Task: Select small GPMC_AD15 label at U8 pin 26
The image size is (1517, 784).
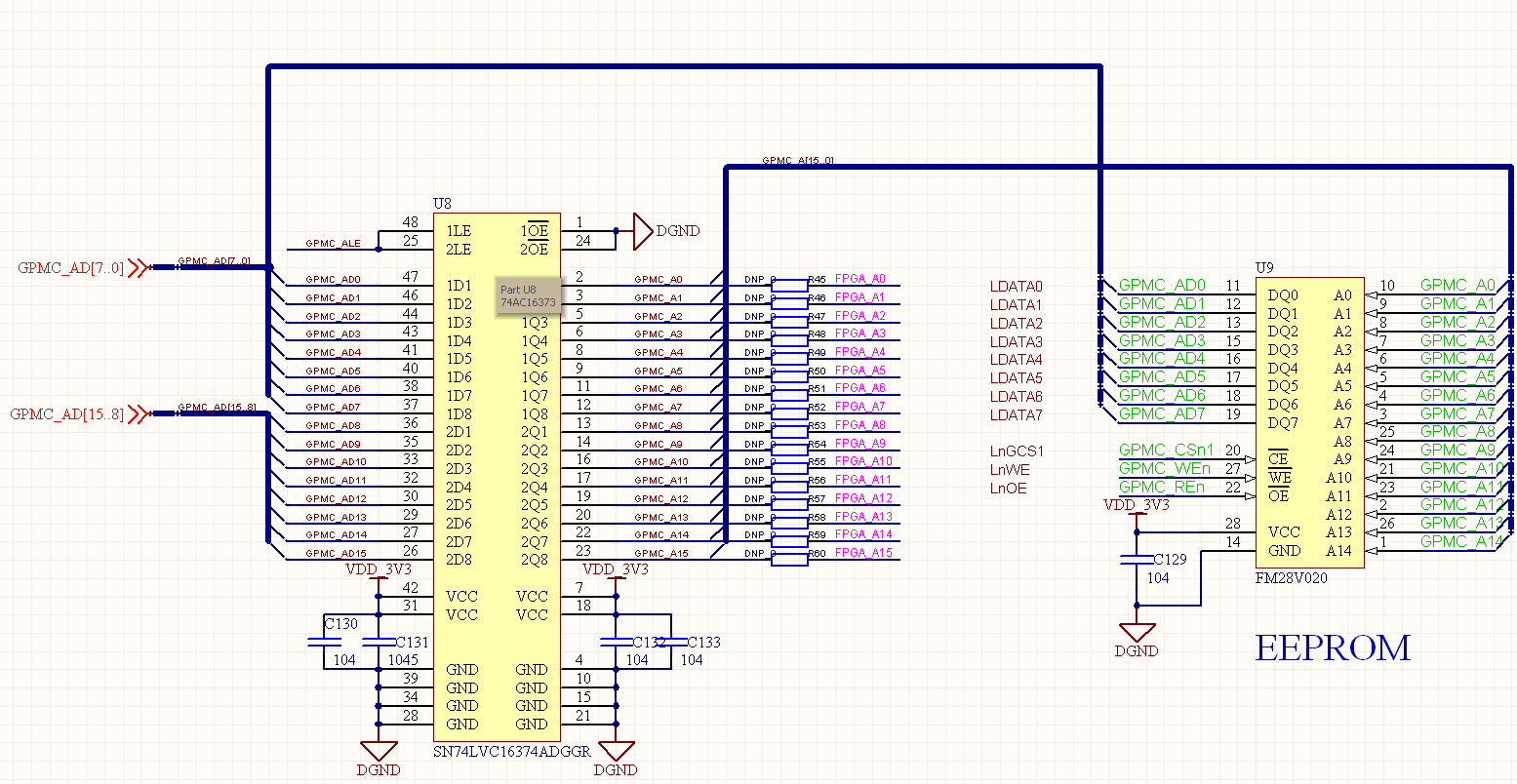Action: (336, 554)
